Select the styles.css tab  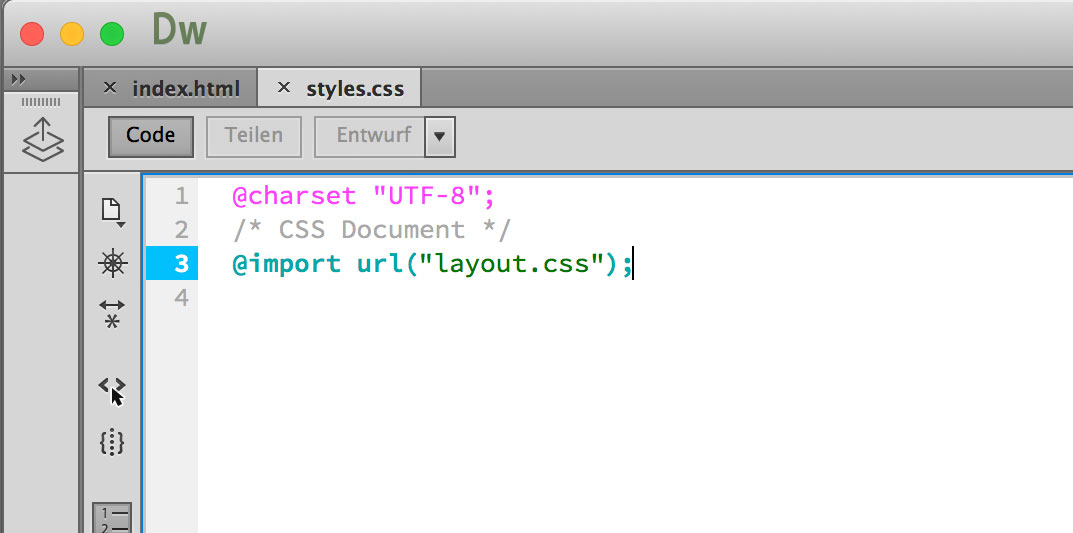355,88
